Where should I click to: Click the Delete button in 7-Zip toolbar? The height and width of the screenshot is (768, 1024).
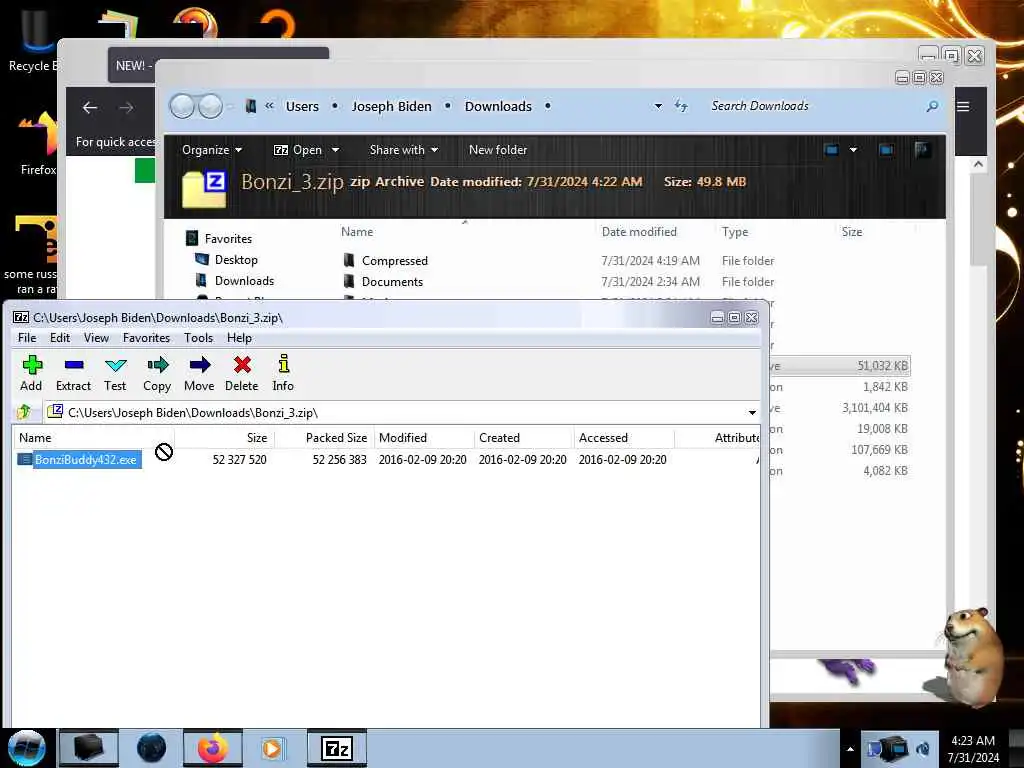coord(242,374)
